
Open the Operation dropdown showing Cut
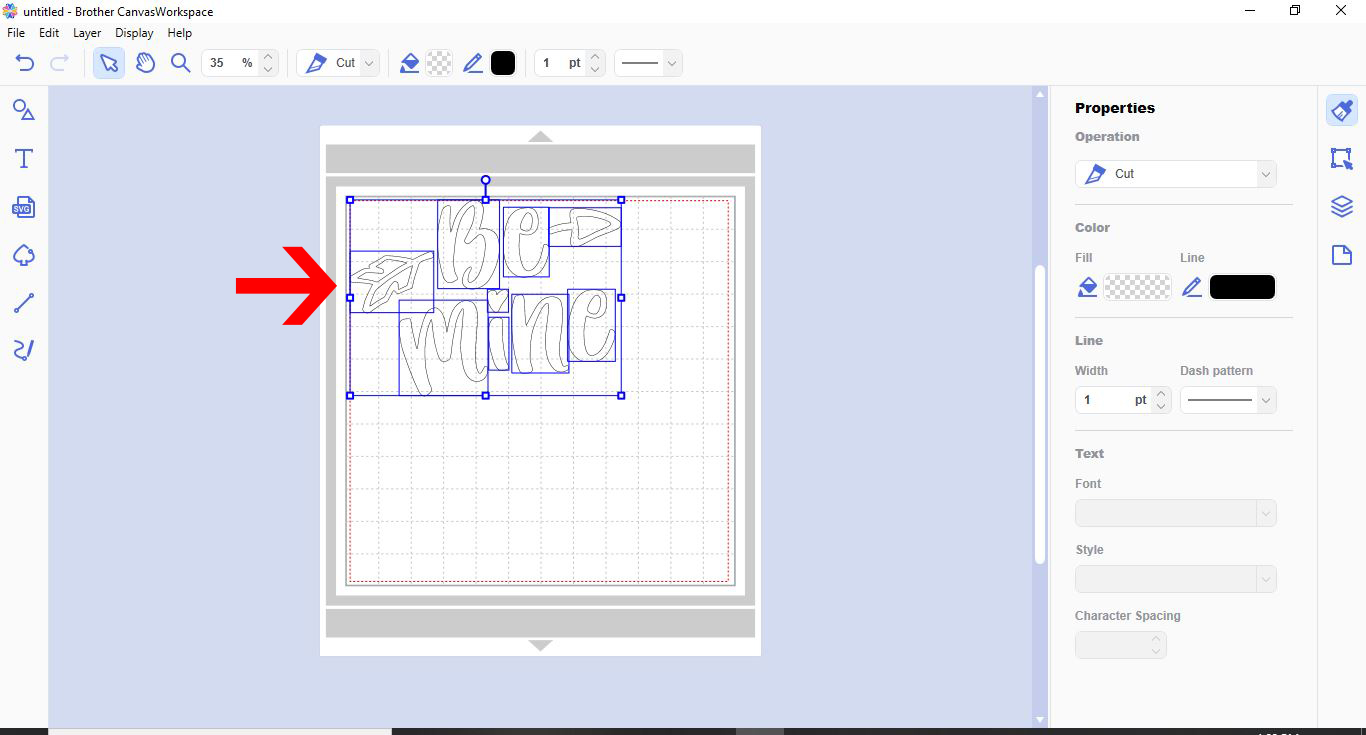(x=1175, y=173)
